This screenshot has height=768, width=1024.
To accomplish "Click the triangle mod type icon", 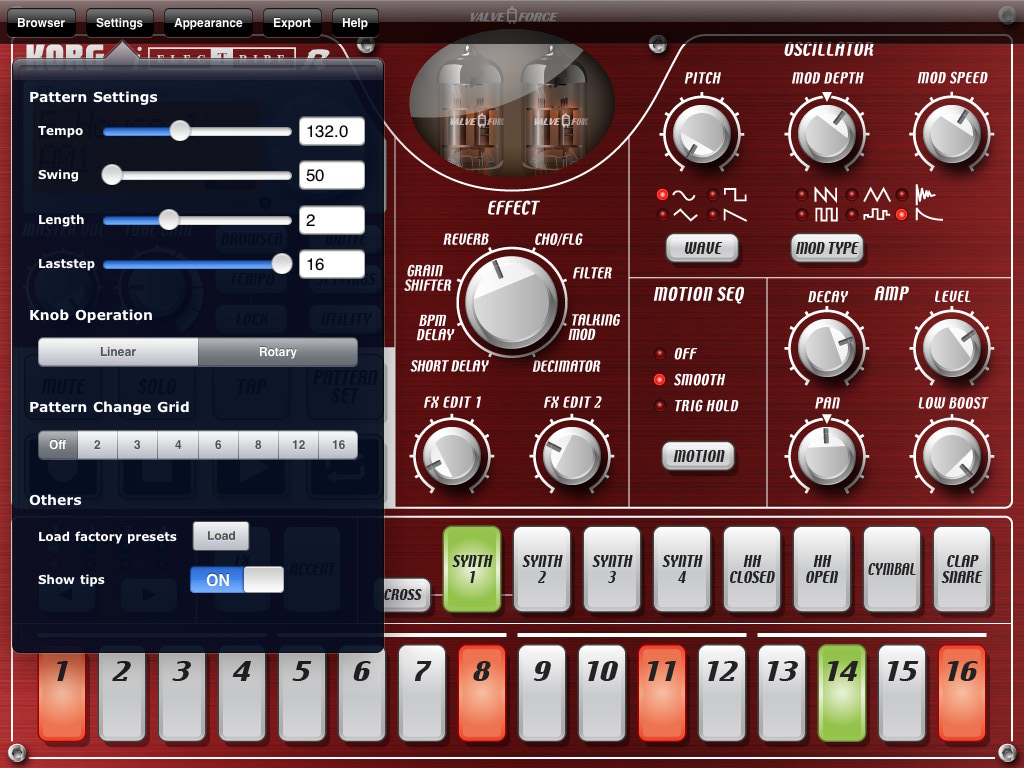I will (x=877, y=195).
